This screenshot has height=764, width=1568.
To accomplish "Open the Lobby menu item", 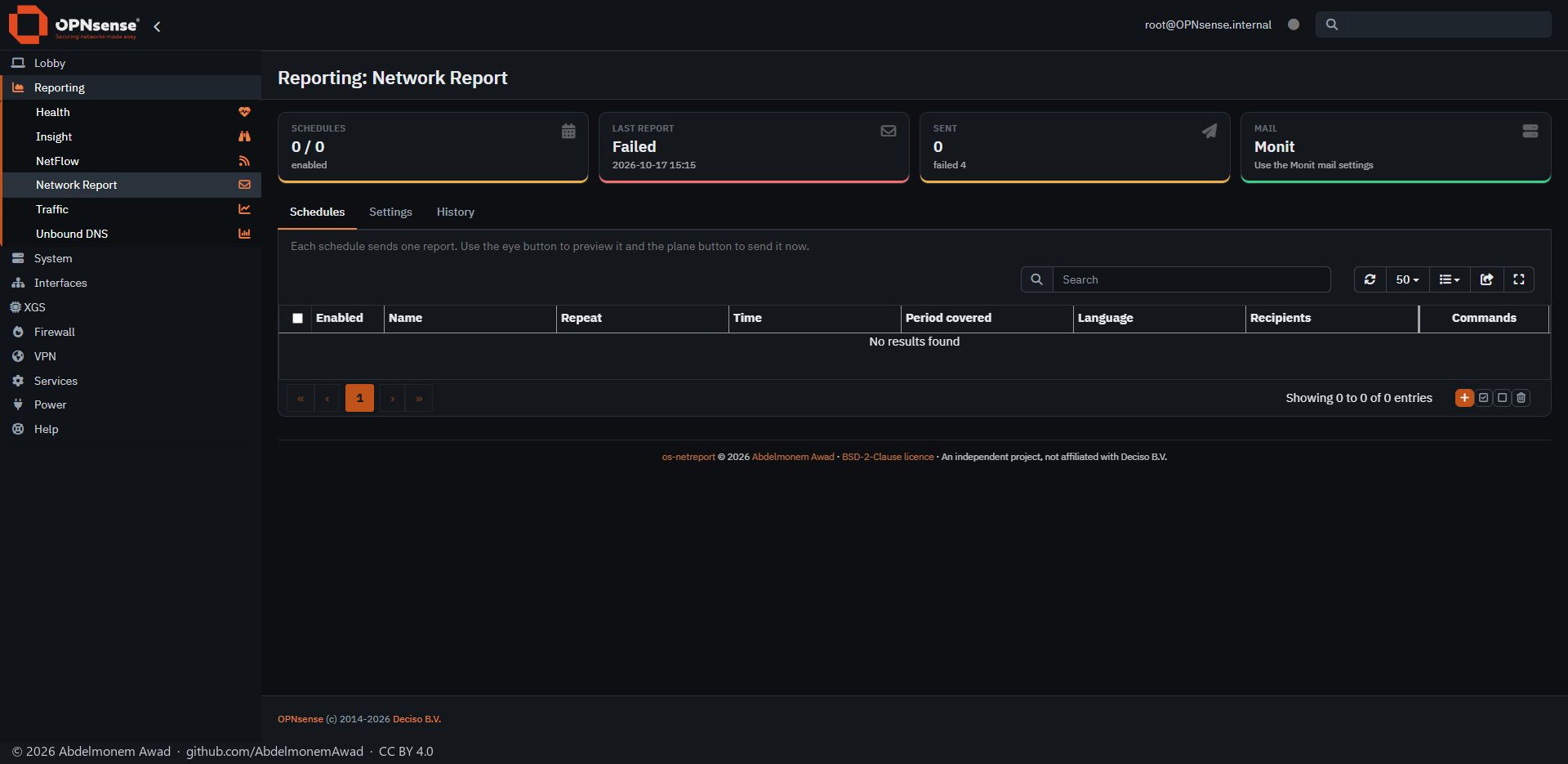I will pos(131,63).
